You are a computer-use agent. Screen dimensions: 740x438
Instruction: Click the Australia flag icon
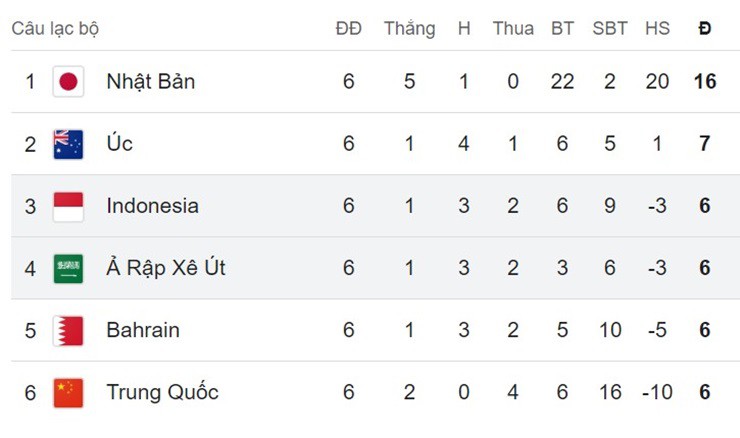coord(68,144)
